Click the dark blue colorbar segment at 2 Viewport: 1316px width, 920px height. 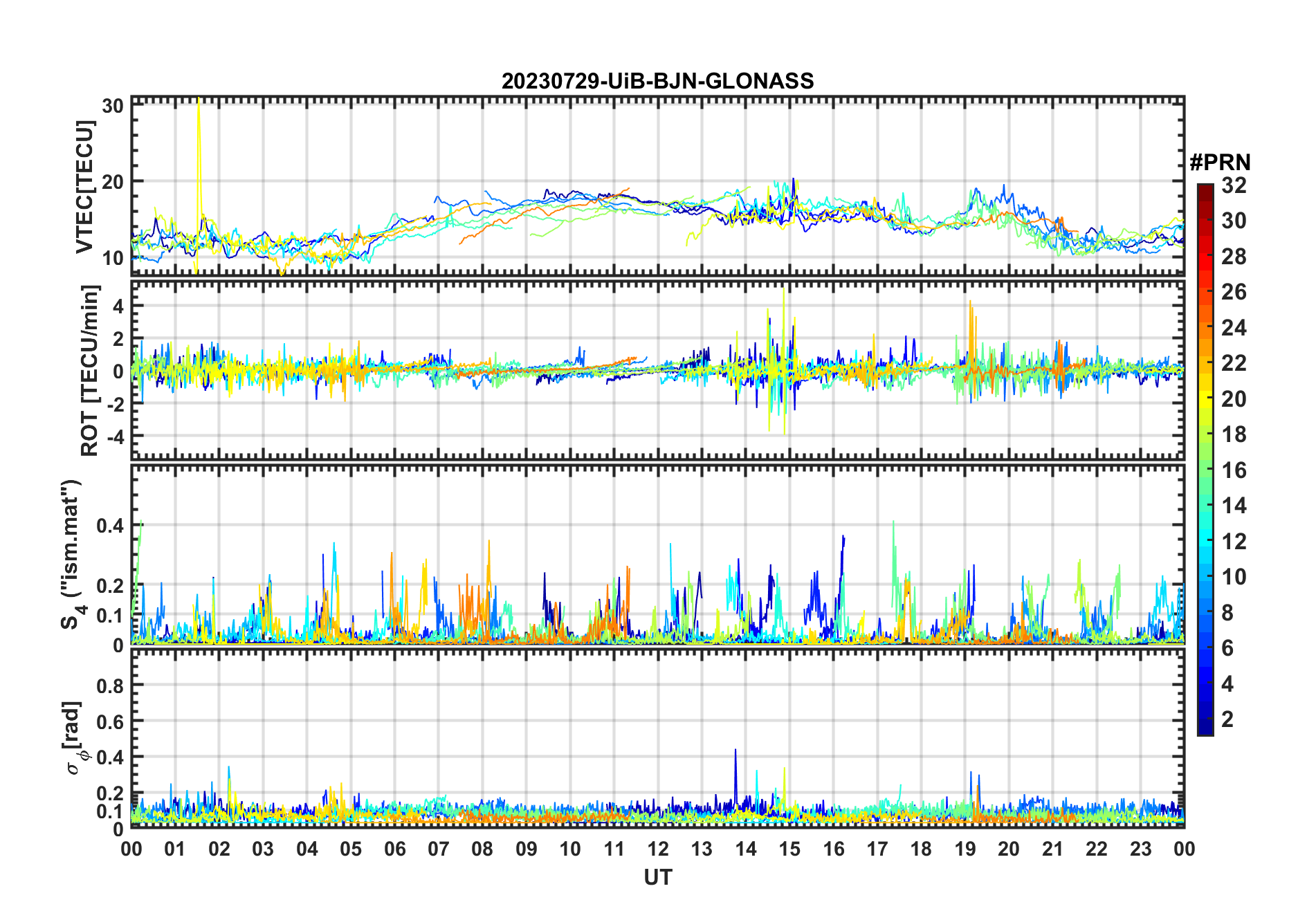click(1205, 720)
